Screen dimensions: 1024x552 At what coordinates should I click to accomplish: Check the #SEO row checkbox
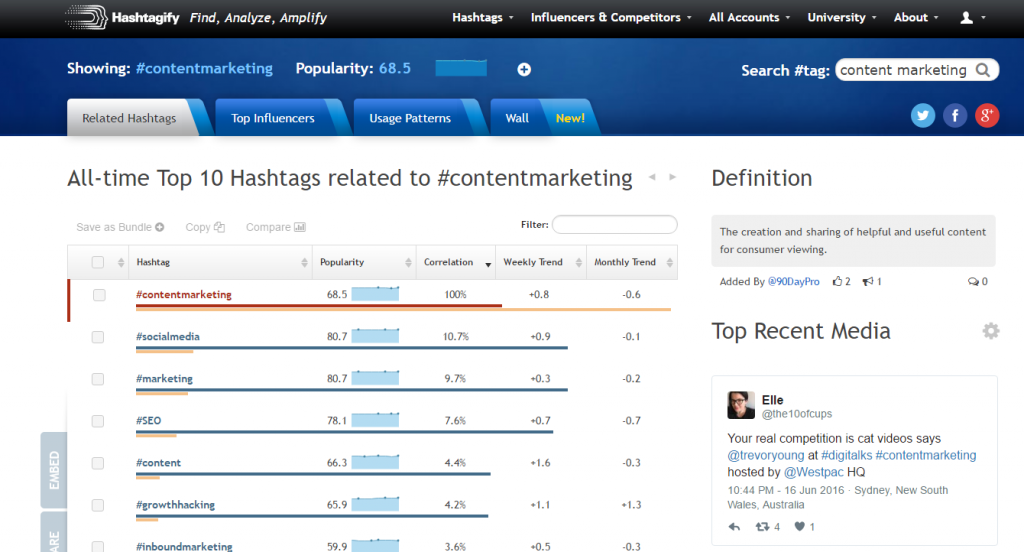[98, 421]
